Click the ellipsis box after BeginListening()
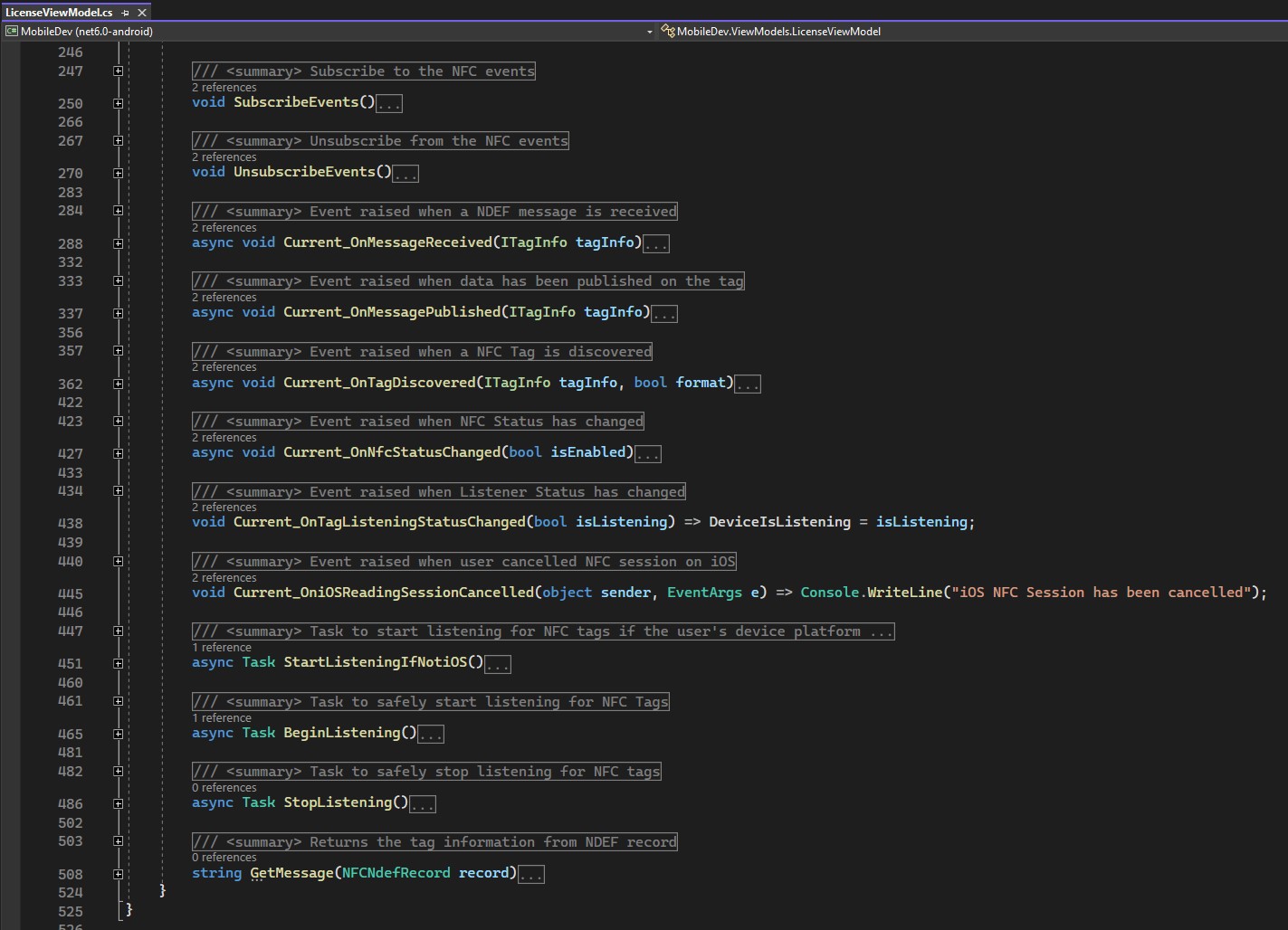The image size is (1288, 930). [431, 734]
